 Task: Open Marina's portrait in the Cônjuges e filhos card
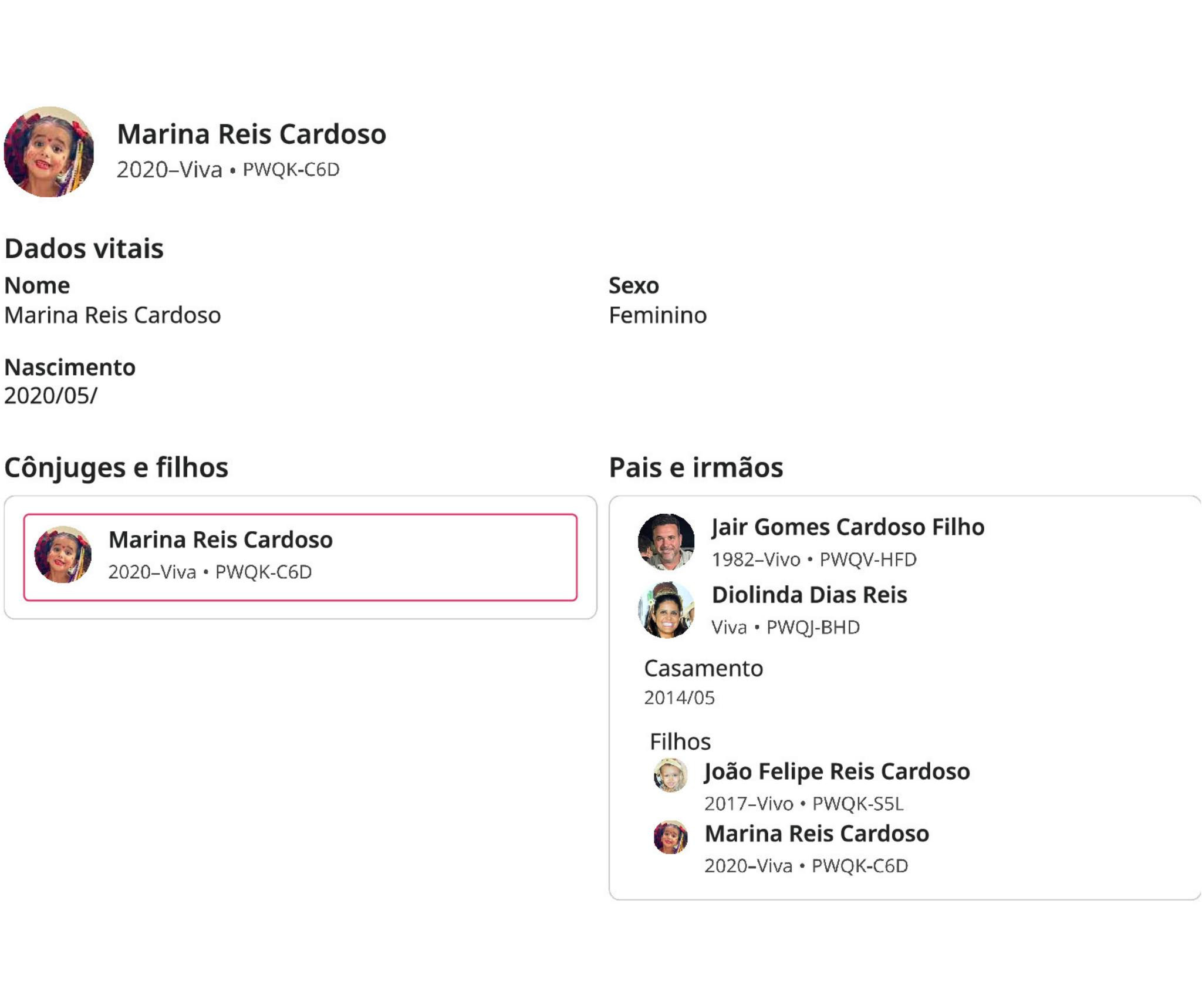(x=63, y=554)
